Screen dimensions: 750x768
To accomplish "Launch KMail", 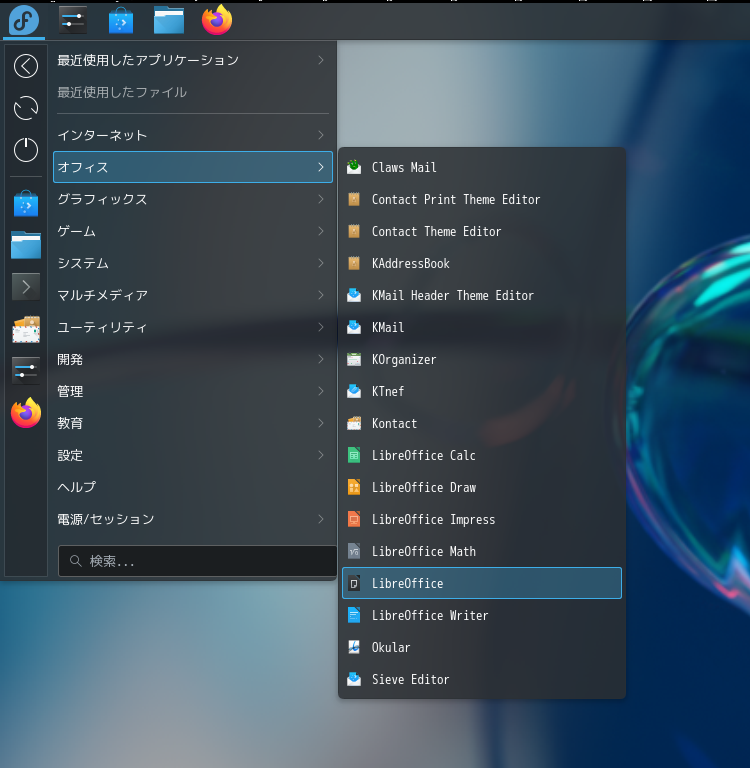I will [482, 327].
